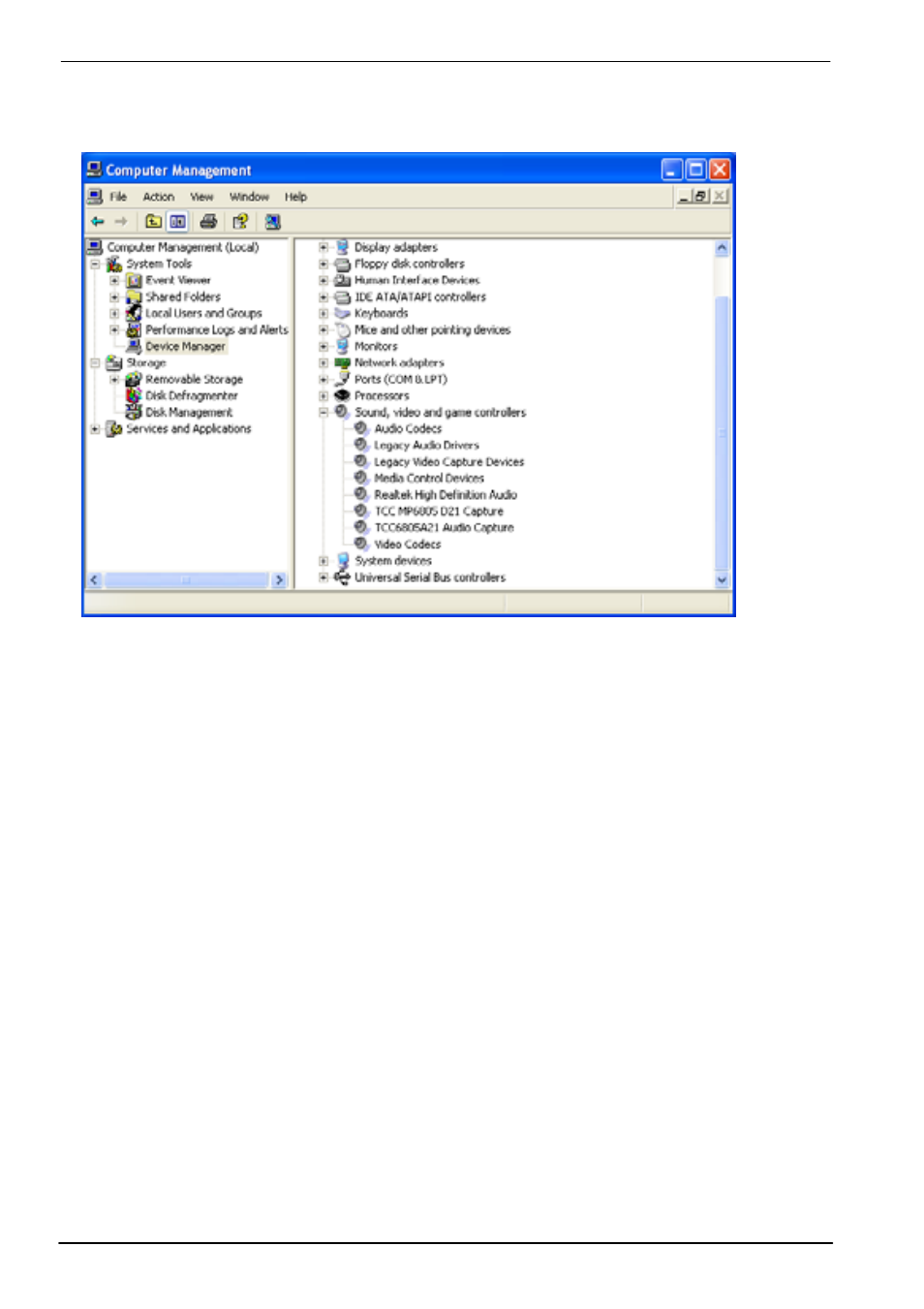This screenshot has height=1309, width=924.
Task: Select 'Computer Management (Local)' root node
Action: coord(183,247)
